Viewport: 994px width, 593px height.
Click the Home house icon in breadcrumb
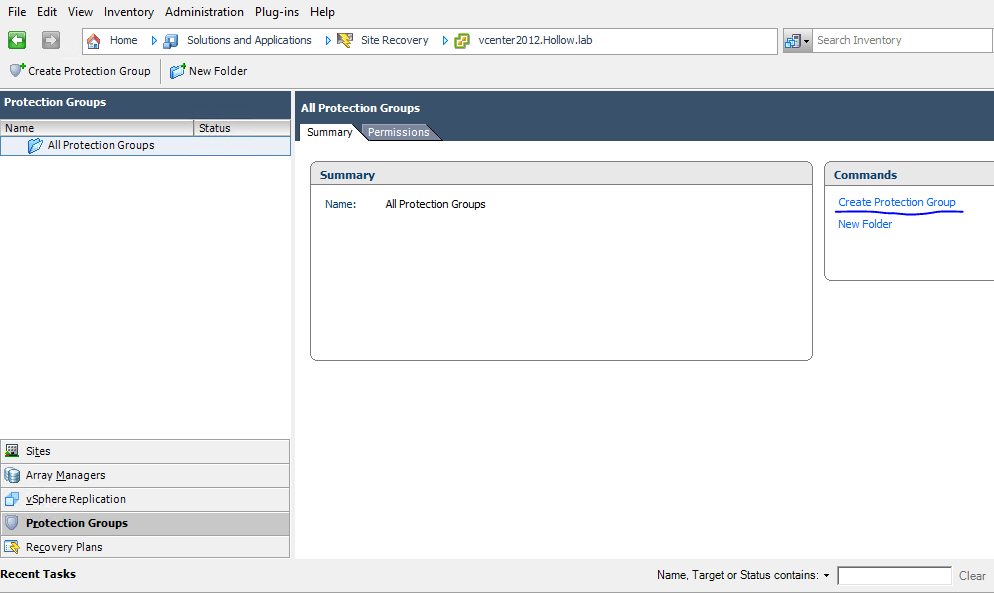tap(93, 41)
